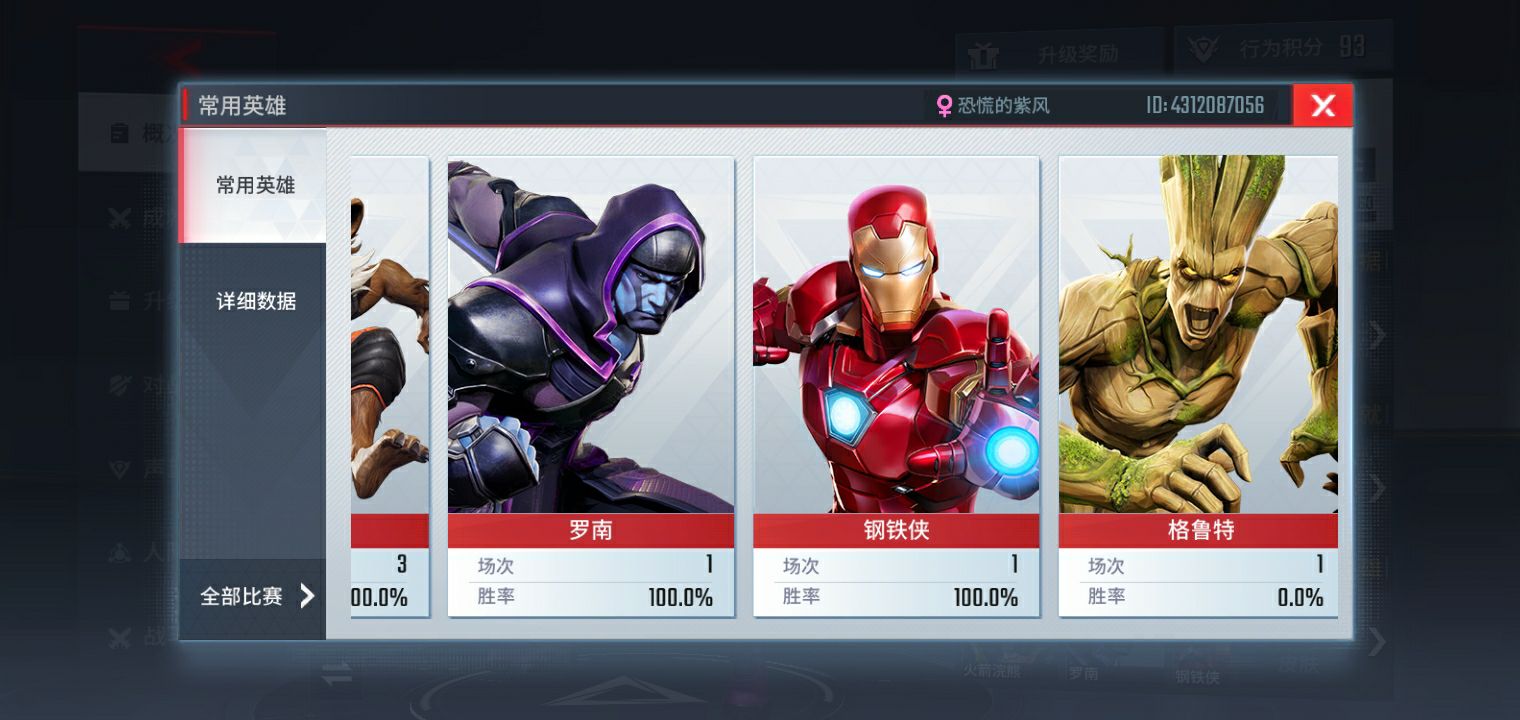Click the 格鲁特 胜率 0.0% stat row
The height and width of the screenshot is (720, 1520).
(1198, 598)
